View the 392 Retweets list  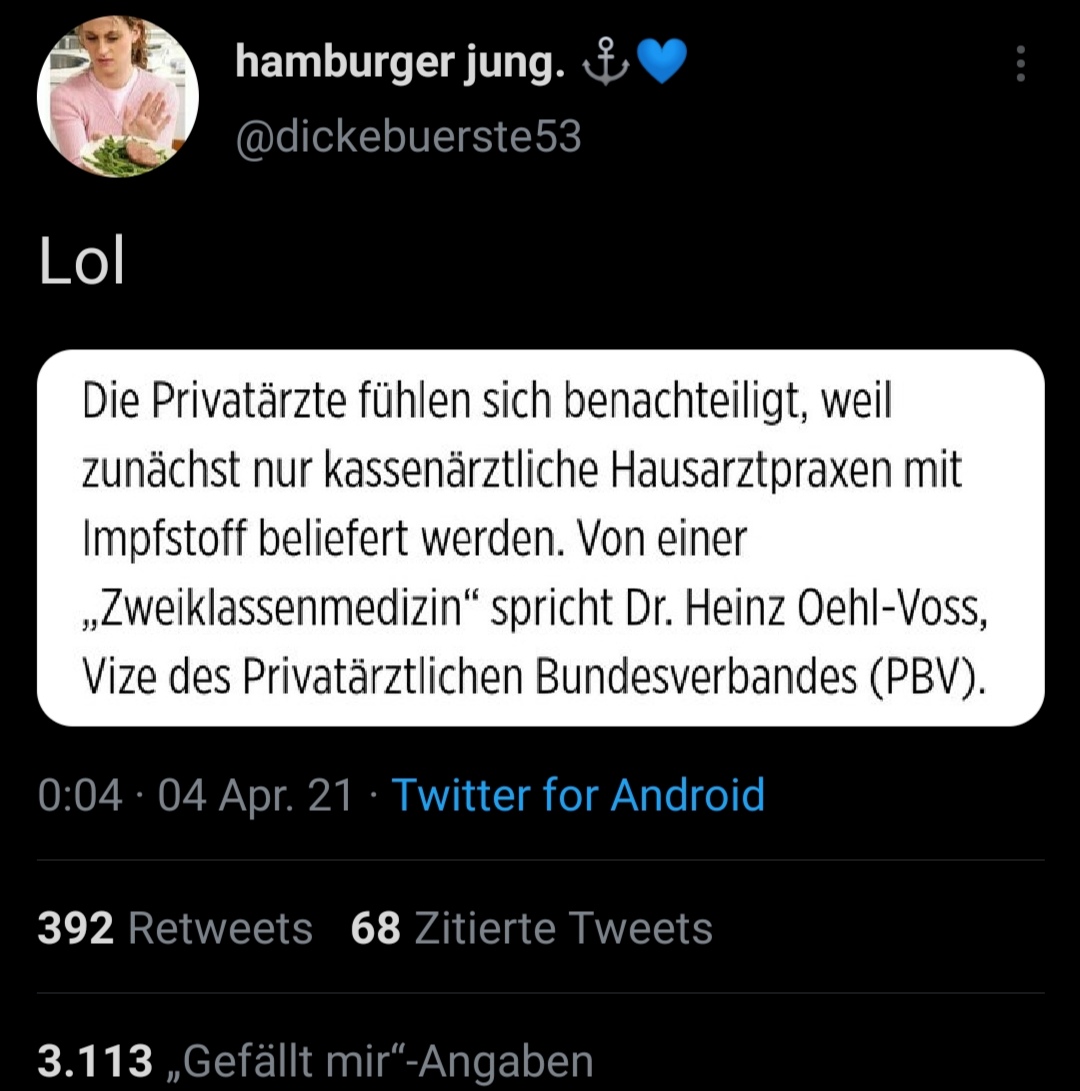coord(175,928)
